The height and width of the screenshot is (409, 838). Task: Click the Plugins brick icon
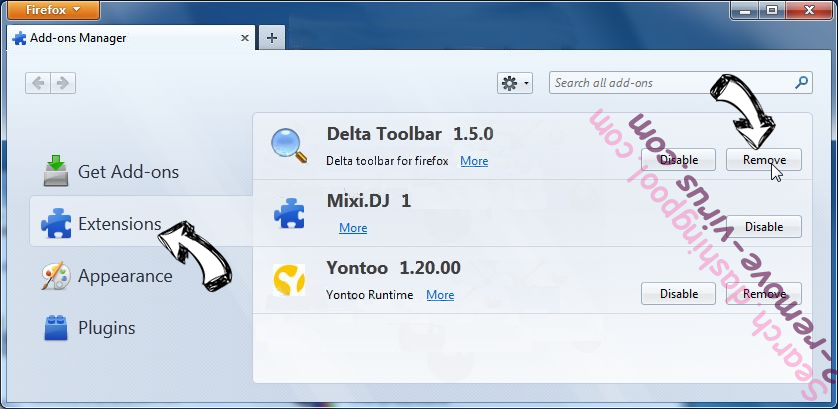56,328
